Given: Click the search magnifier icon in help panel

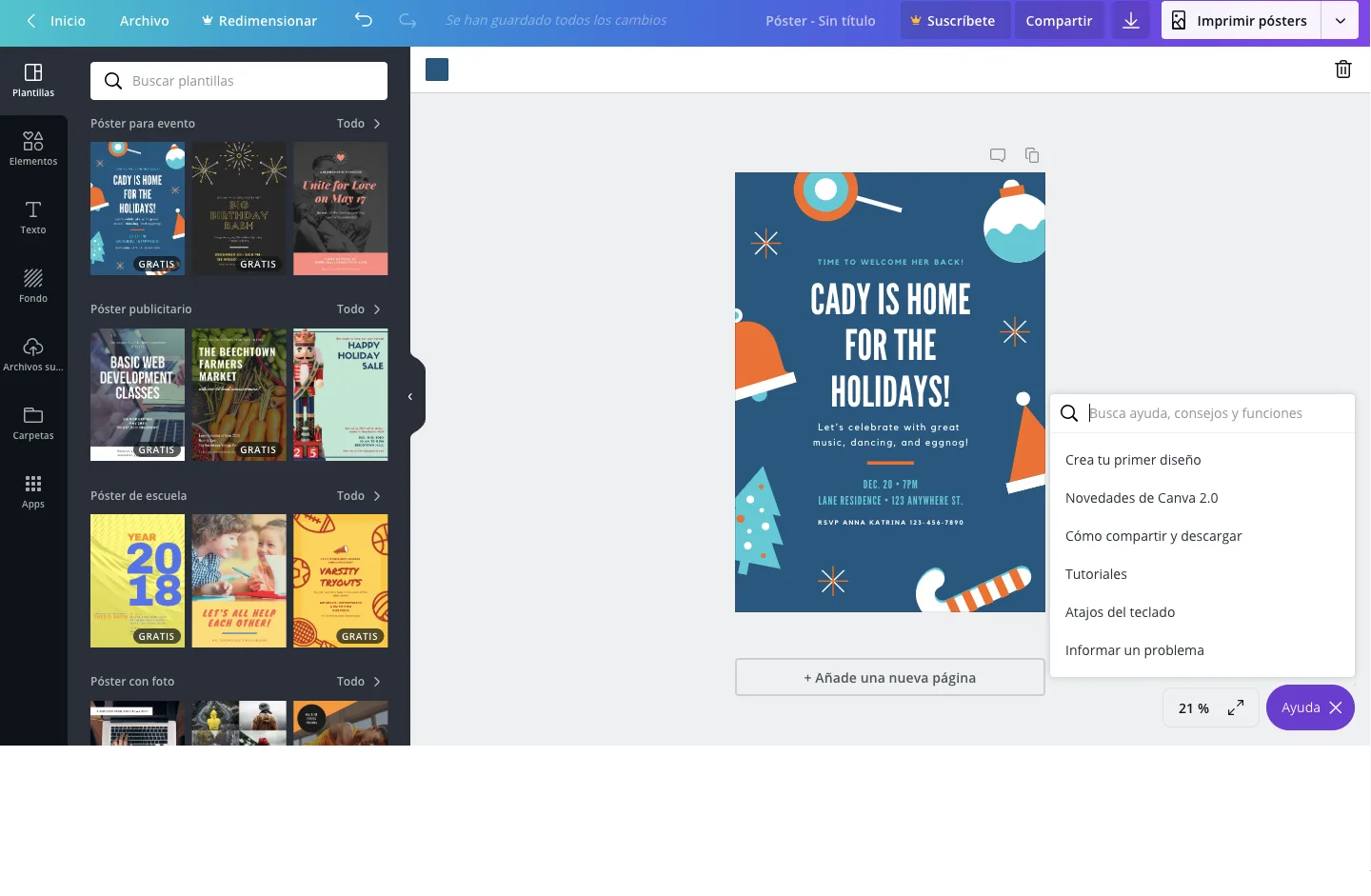Looking at the screenshot, I should pos(1069,413).
